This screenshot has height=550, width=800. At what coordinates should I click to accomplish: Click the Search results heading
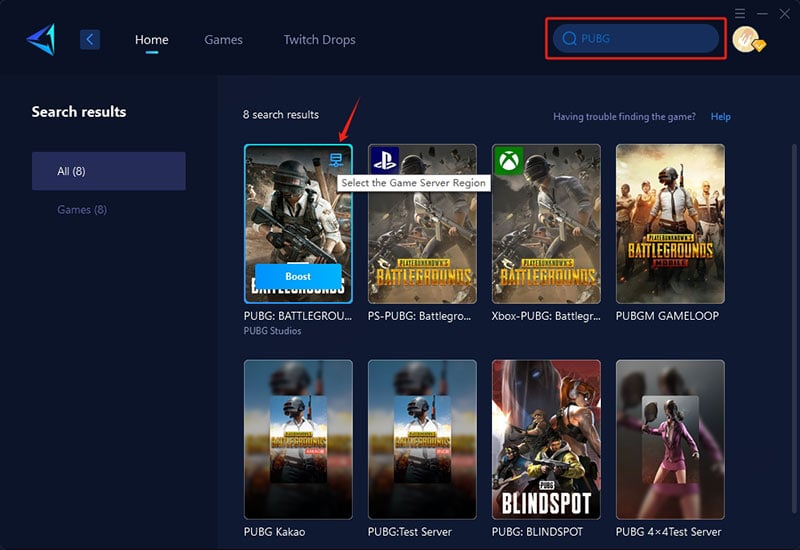coord(79,112)
